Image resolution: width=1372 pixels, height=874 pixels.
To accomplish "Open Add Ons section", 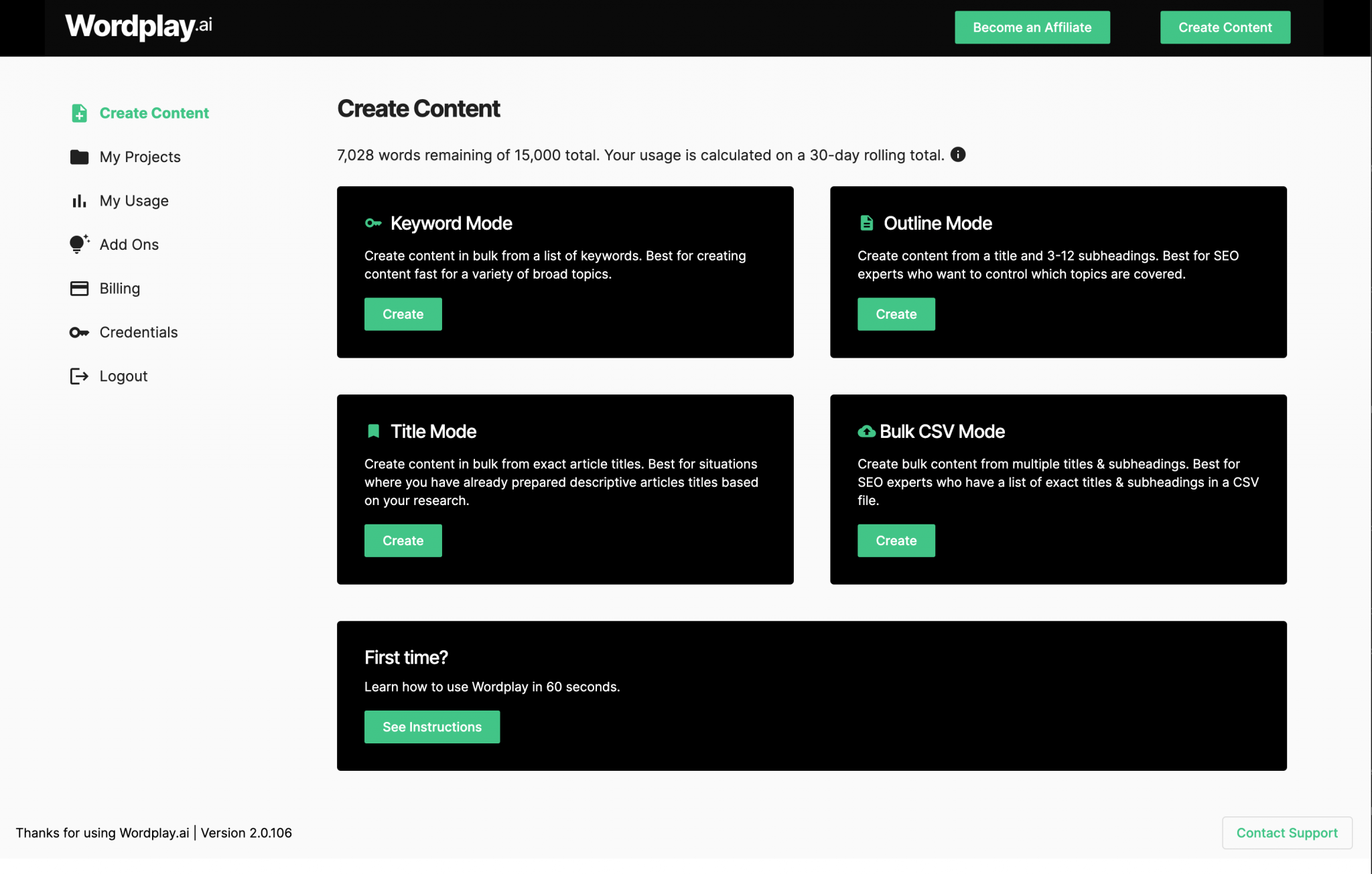I will (x=129, y=244).
